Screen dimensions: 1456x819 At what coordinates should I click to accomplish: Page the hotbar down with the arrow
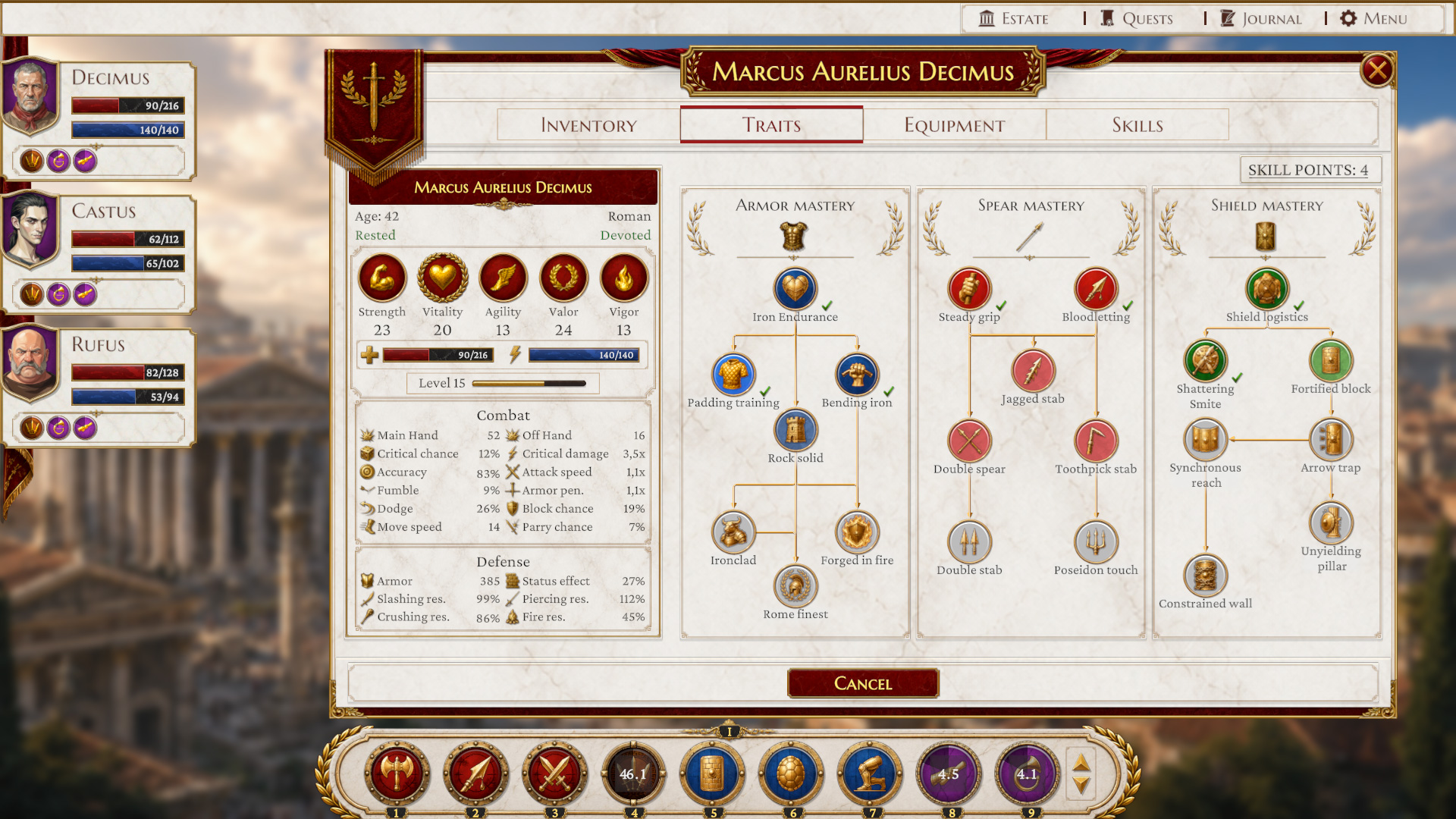click(x=1082, y=785)
